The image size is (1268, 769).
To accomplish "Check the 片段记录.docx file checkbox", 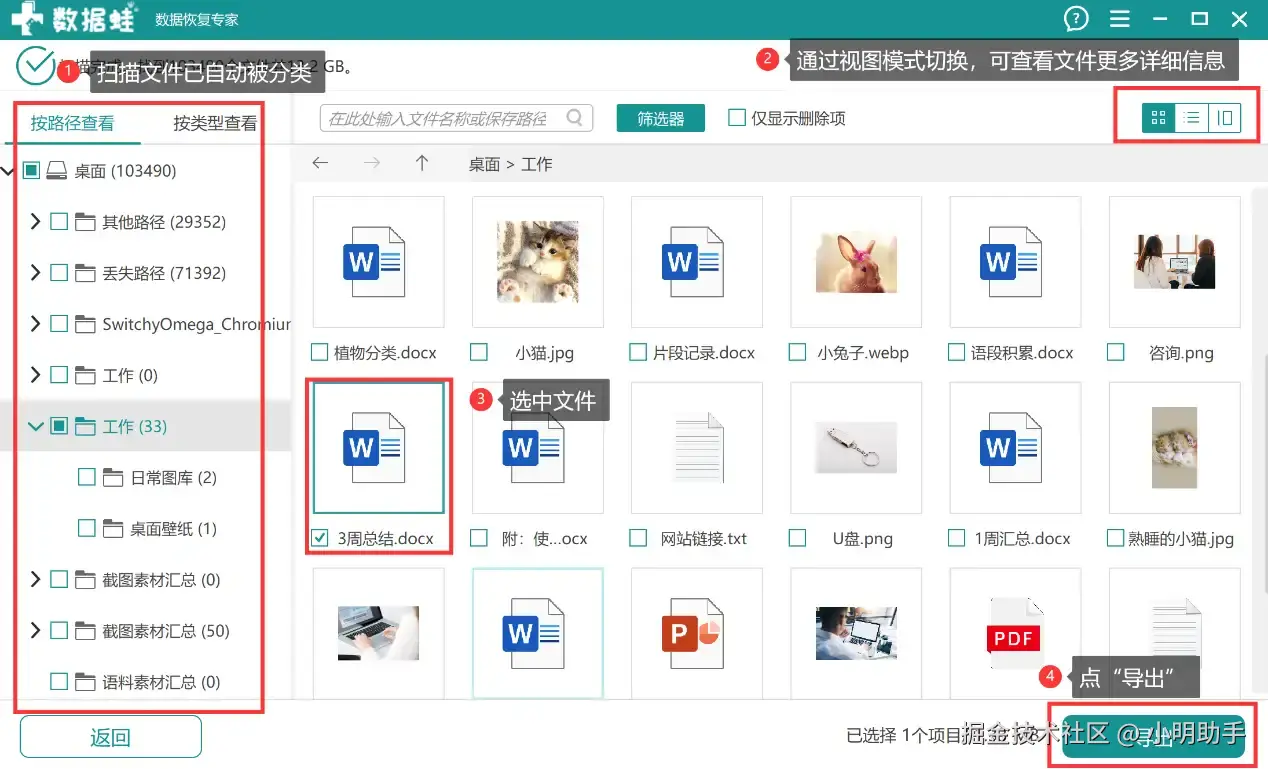I will pyautogui.click(x=638, y=353).
